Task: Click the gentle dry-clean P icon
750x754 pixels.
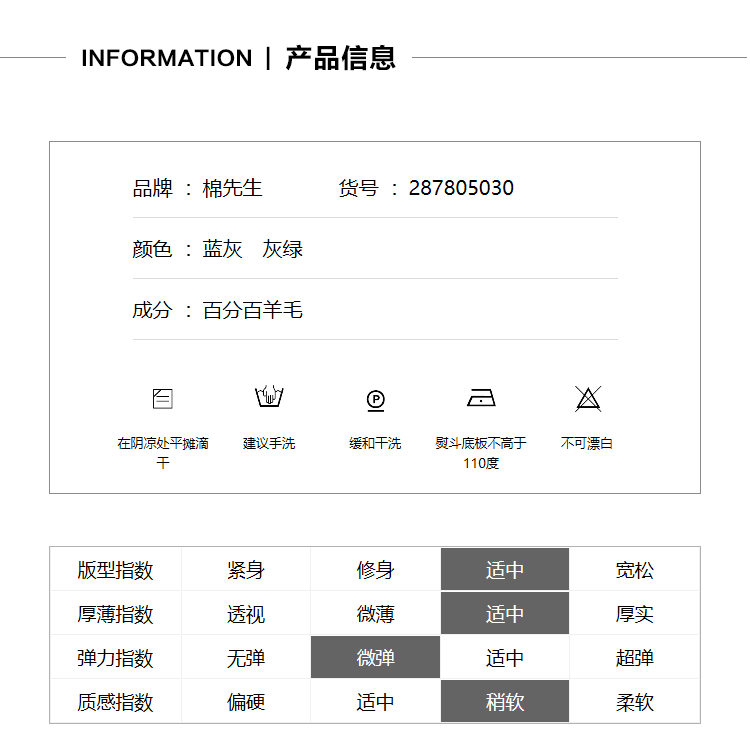Action: (x=375, y=400)
